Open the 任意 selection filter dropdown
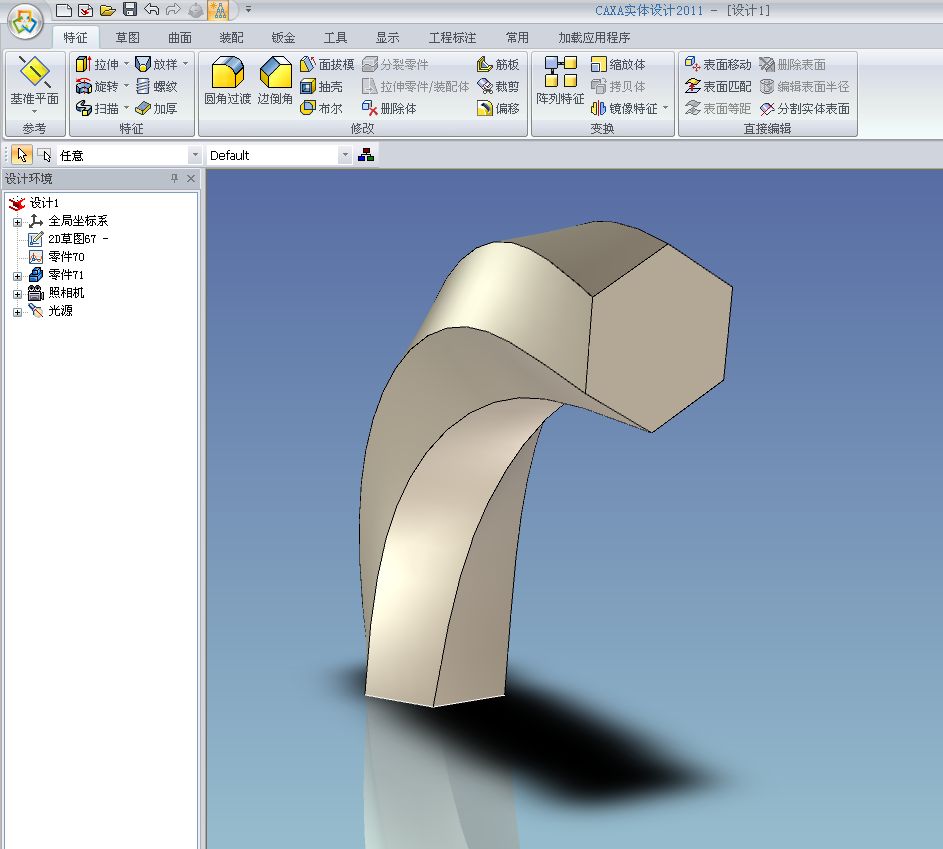The width and height of the screenshot is (943, 849). [195, 155]
